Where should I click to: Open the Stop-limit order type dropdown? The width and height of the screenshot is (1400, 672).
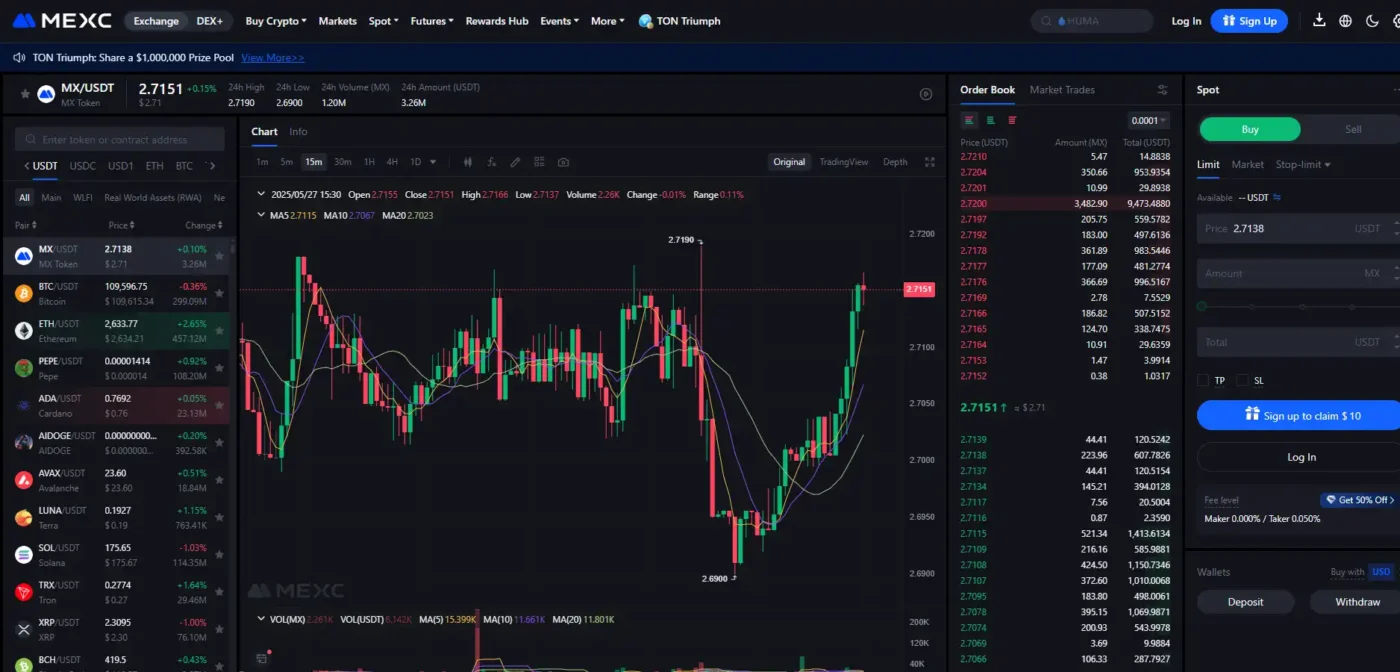(1303, 164)
